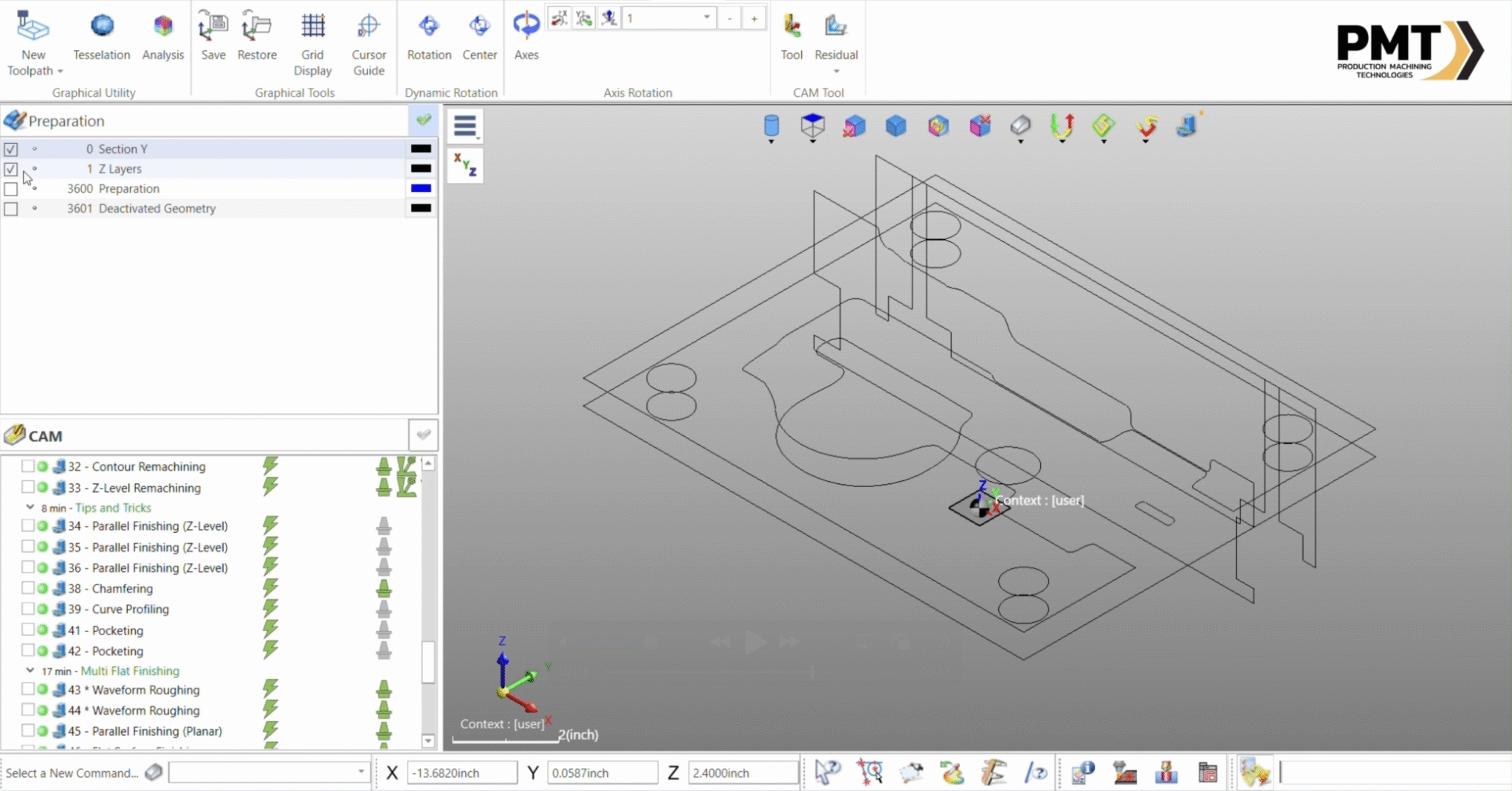Viewport: 1512px width, 791px height.
Task: Collapse the Tips and Tricks group
Action: coord(30,508)
